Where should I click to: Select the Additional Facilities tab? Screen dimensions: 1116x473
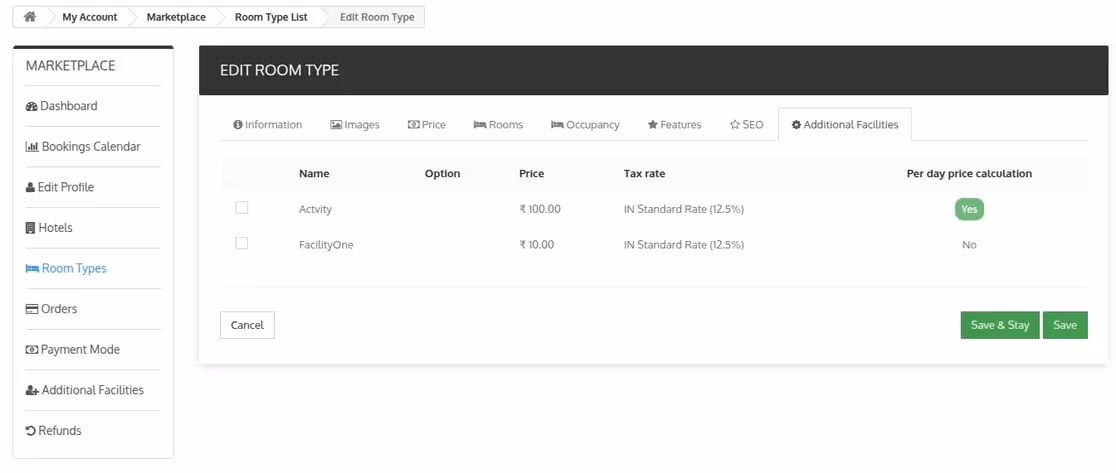coord(845,124)
